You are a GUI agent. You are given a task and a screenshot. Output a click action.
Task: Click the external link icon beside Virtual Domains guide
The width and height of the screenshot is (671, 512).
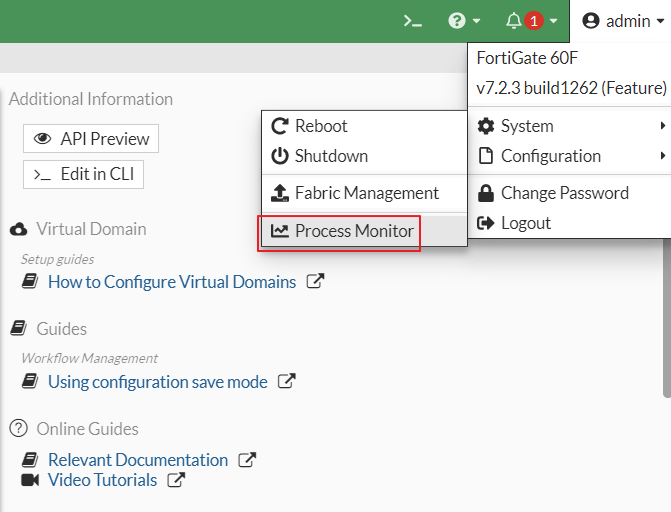pyautogui.click(x=315, y=281)
